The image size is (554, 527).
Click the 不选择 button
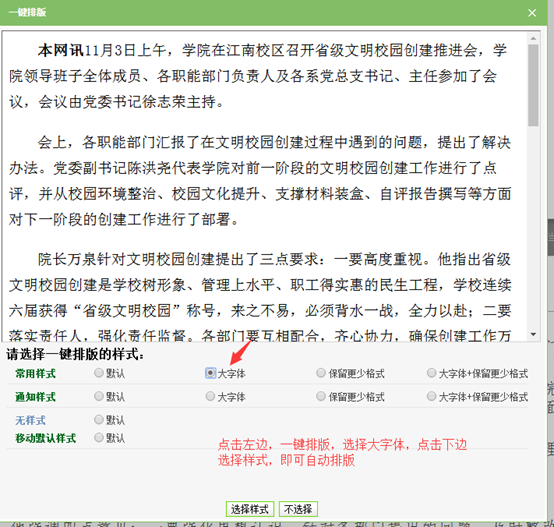(298, 509)
